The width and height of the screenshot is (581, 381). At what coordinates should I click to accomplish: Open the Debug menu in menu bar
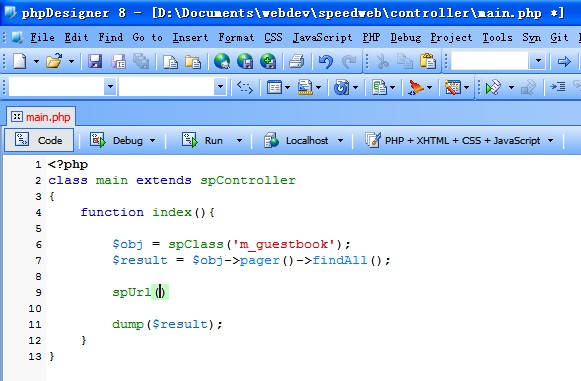click(406, 37)
